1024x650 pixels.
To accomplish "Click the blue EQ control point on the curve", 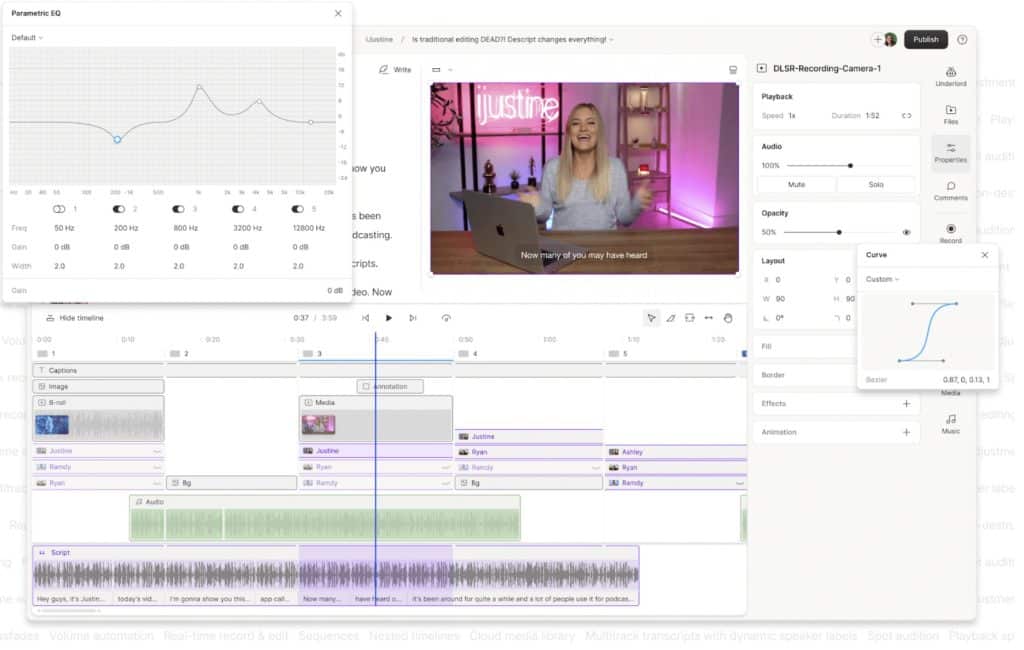I will click(118, 140).
